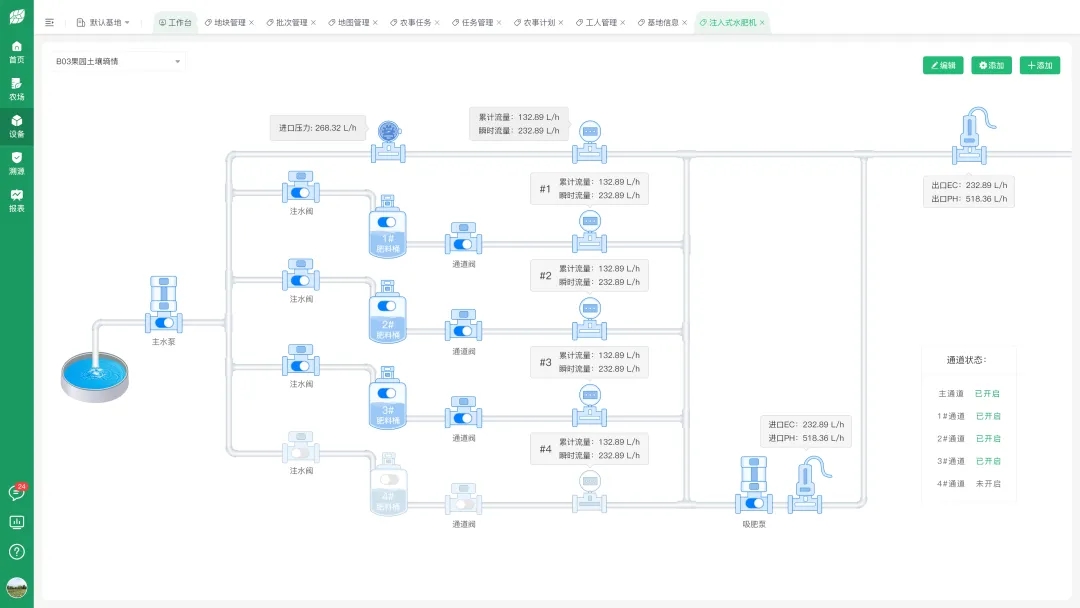Click the green 编辑 edit button

pyautogui.click(x=943, y=65)
